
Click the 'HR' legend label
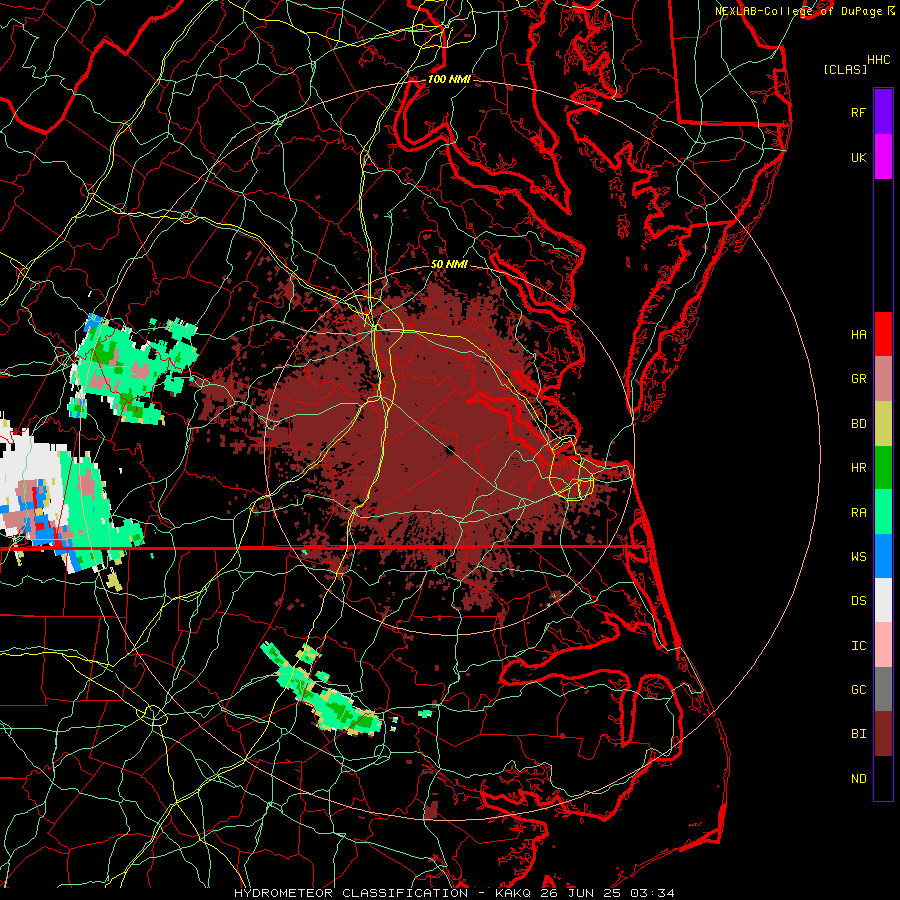point(858,467)
